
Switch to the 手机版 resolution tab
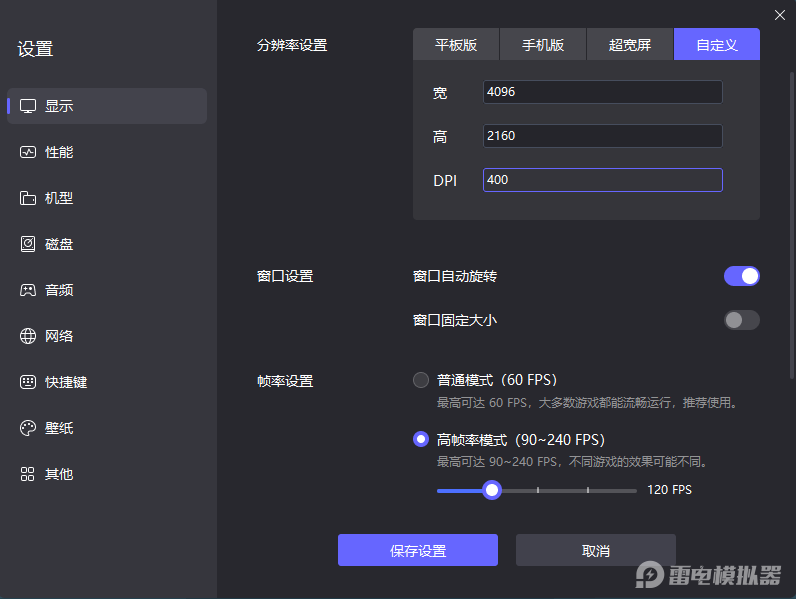543,45
